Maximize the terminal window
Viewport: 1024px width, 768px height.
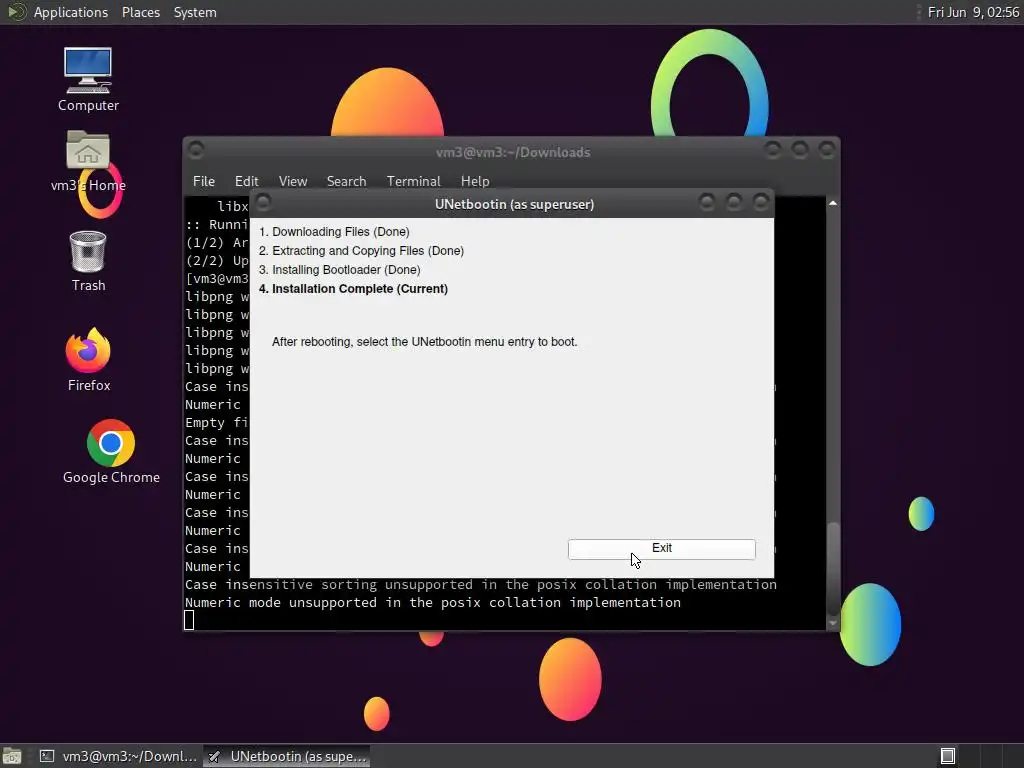coord(800,150)
